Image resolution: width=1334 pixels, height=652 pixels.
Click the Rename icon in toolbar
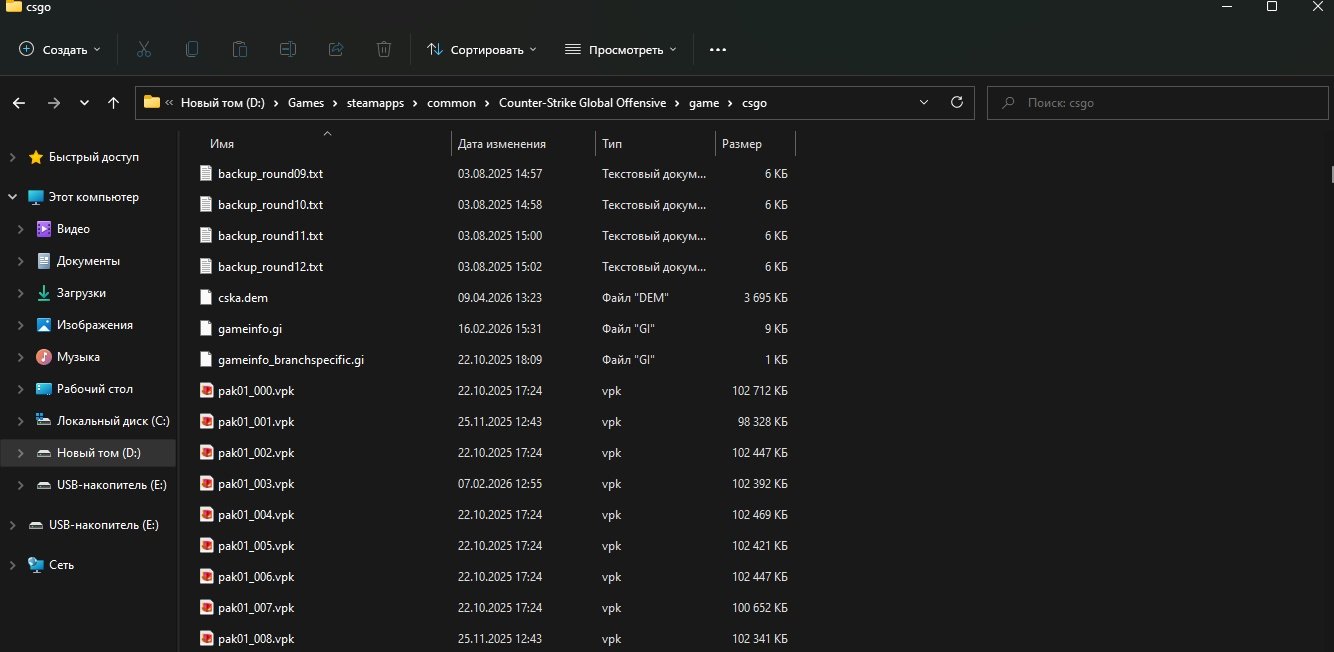(288, 49)
